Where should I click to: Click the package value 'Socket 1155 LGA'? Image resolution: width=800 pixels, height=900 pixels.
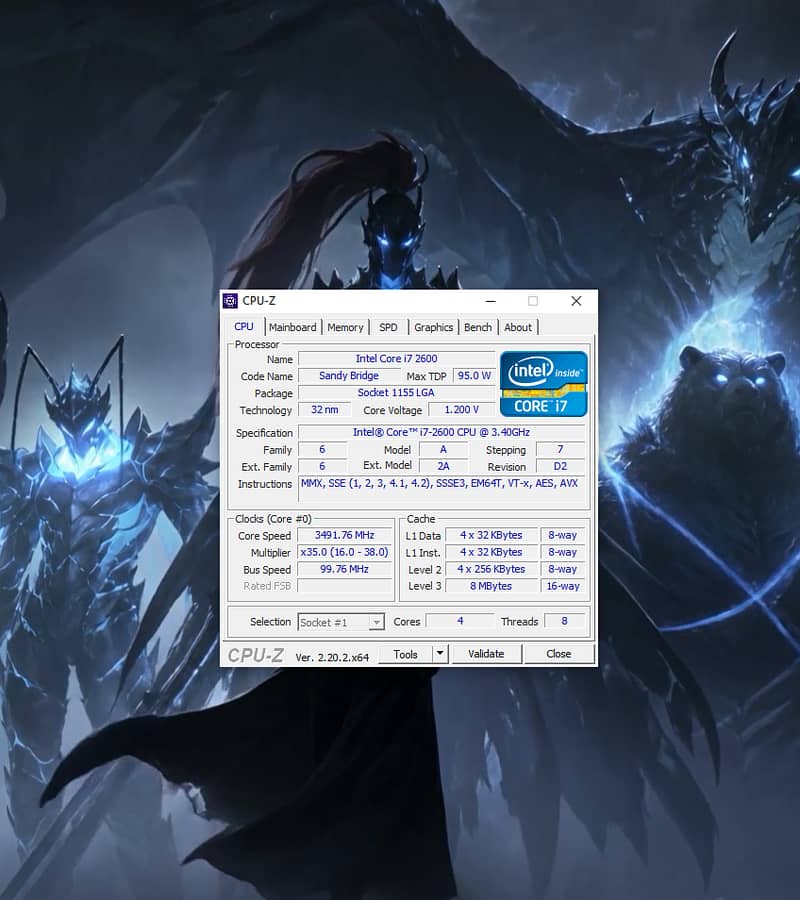click(x=397, y=393)
